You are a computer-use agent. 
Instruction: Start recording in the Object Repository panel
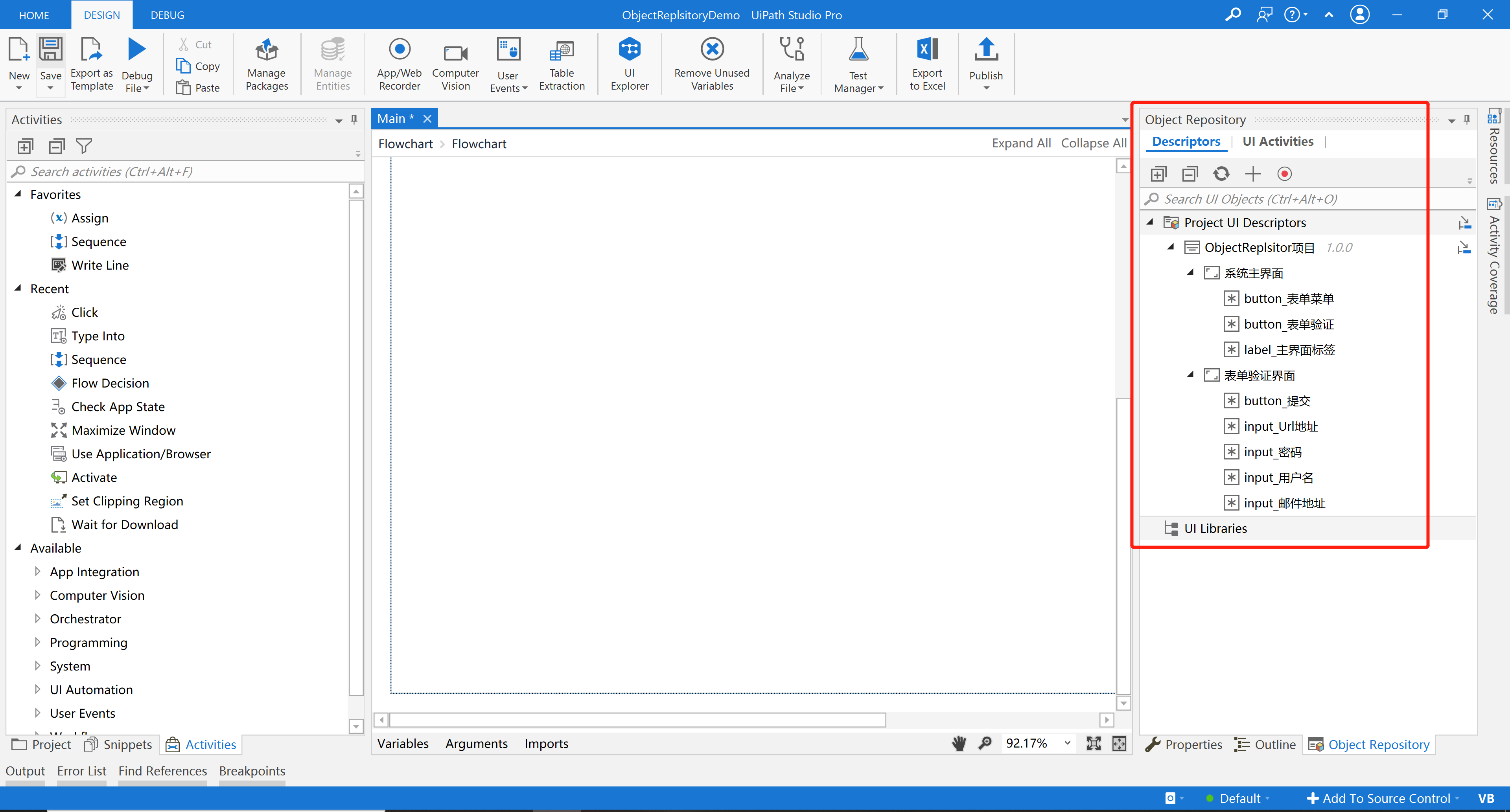point(1284,173)
